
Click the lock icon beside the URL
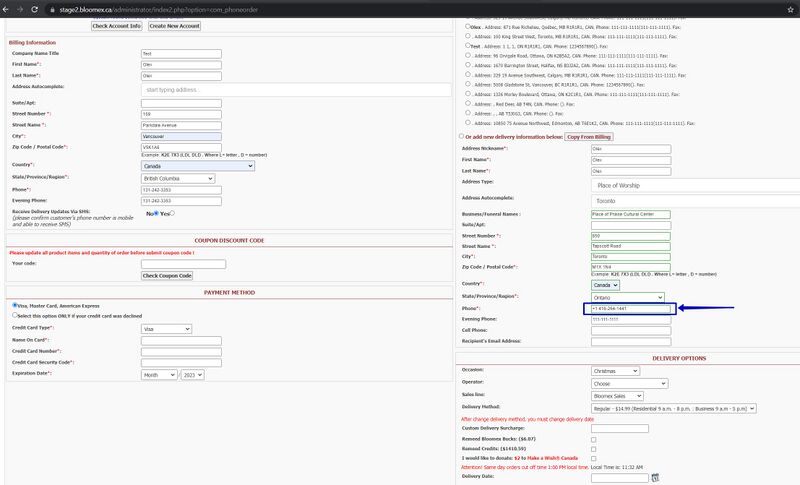(52, 10)
